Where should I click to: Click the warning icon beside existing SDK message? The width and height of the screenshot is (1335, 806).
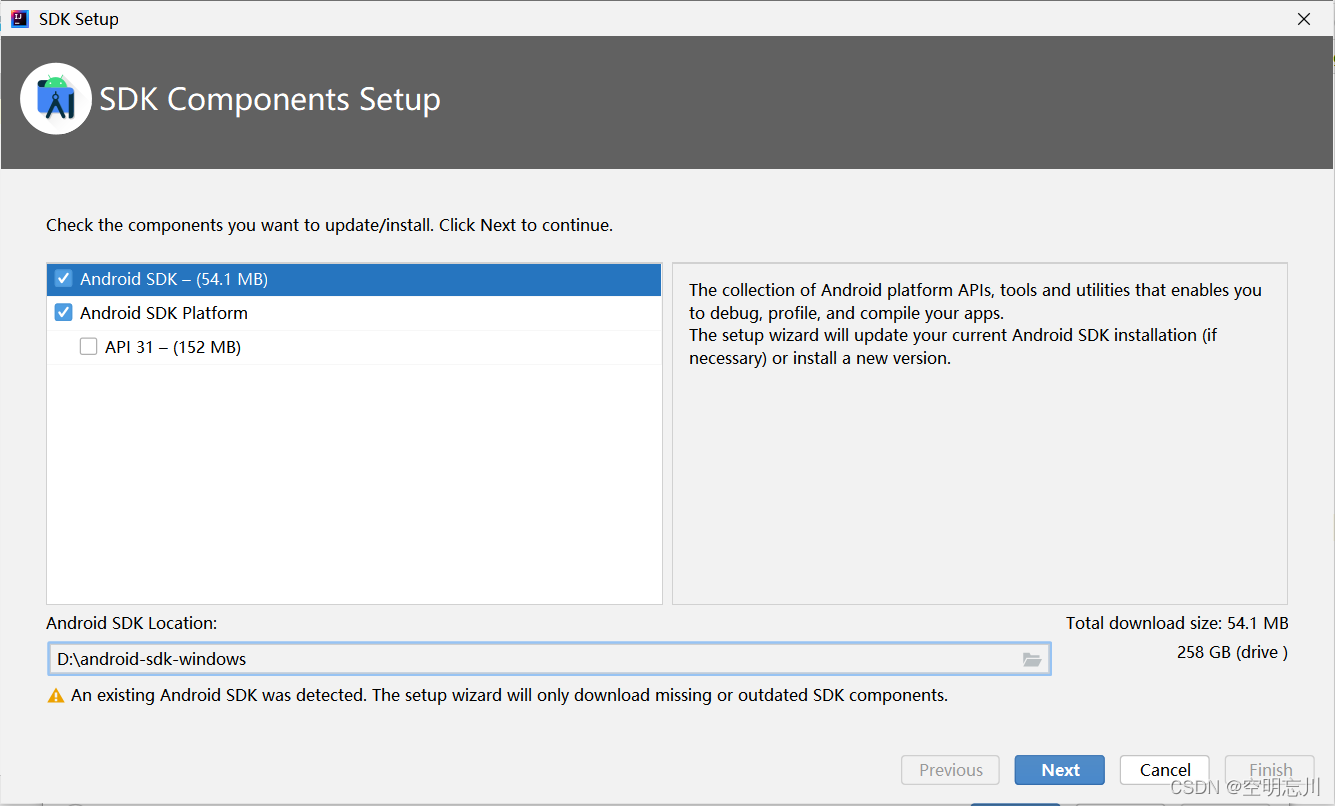(x=56, y=695)
